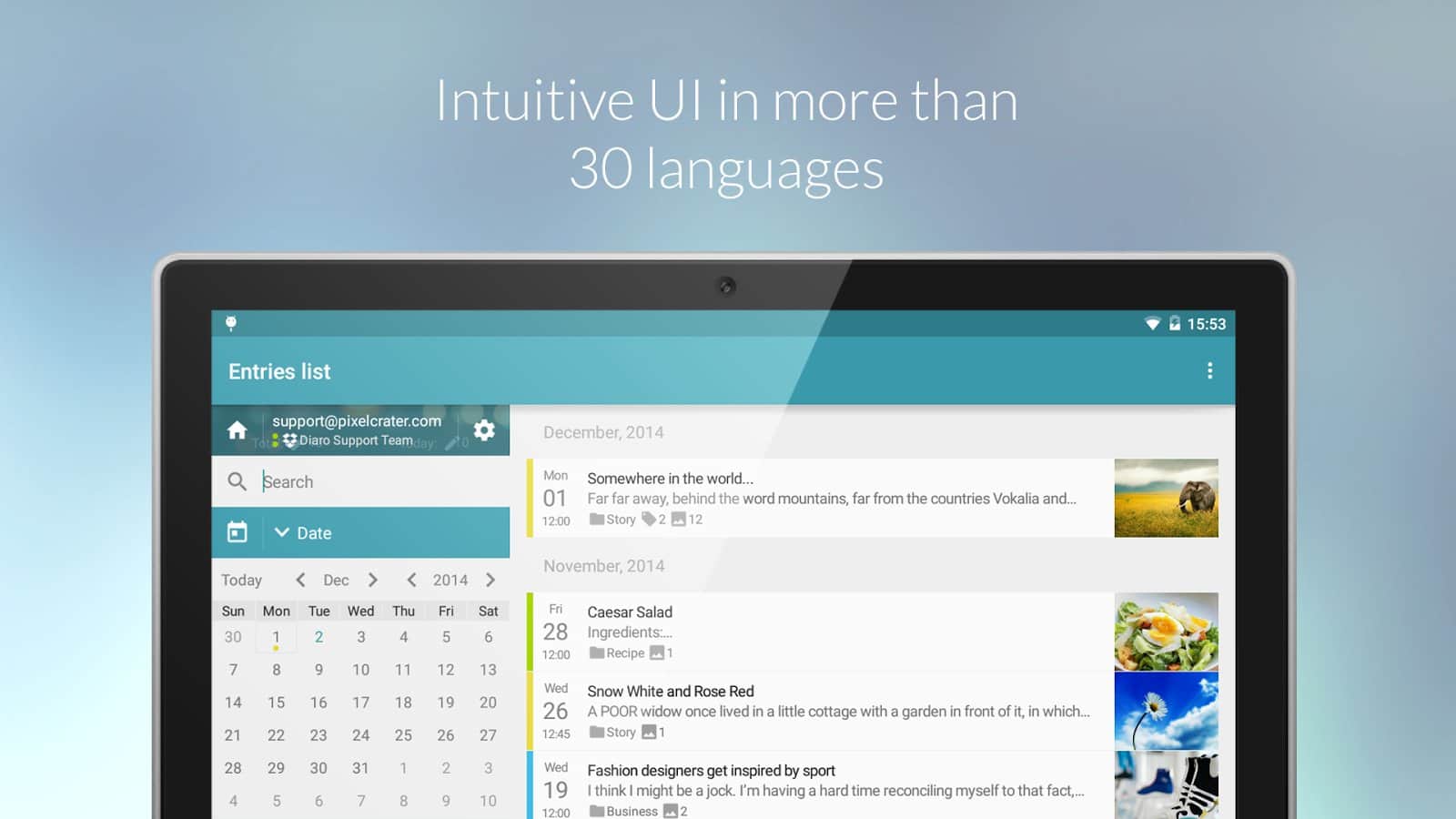Click the Wi-Fi status icon

click(x=1152, y=324)
